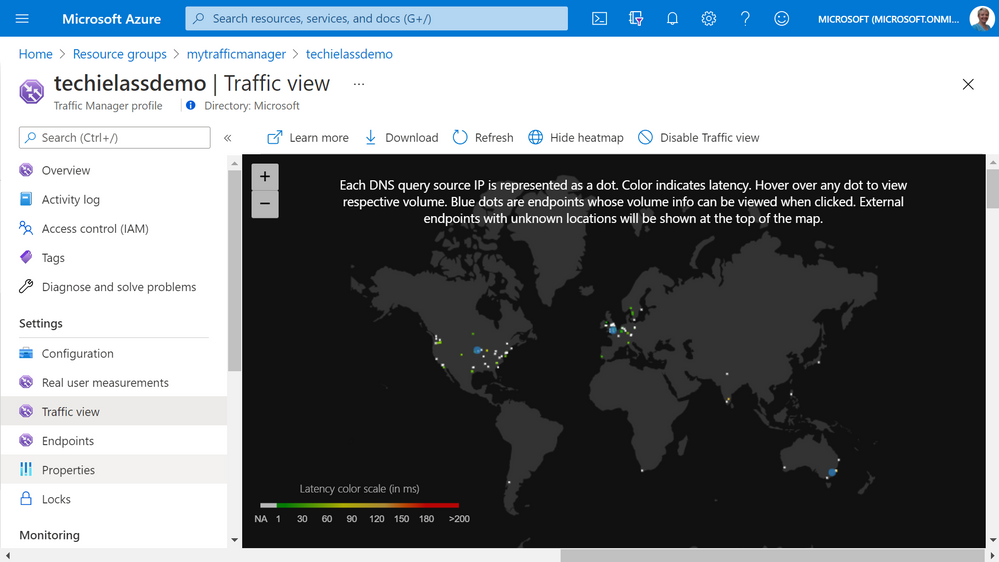Open the Overview menu item

(x=114, y=170)
